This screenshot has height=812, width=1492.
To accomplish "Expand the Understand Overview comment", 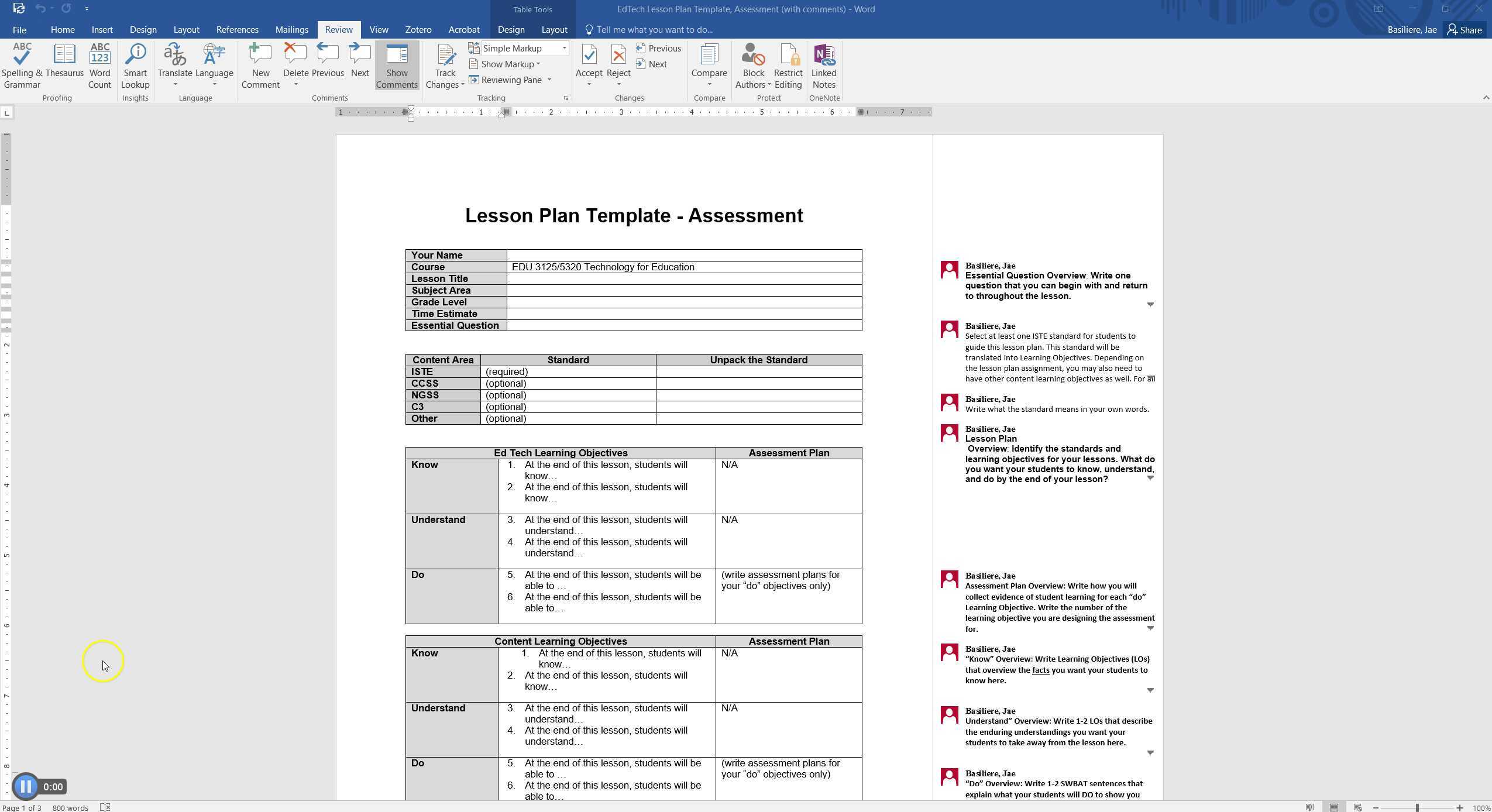I will (1150, 753).
